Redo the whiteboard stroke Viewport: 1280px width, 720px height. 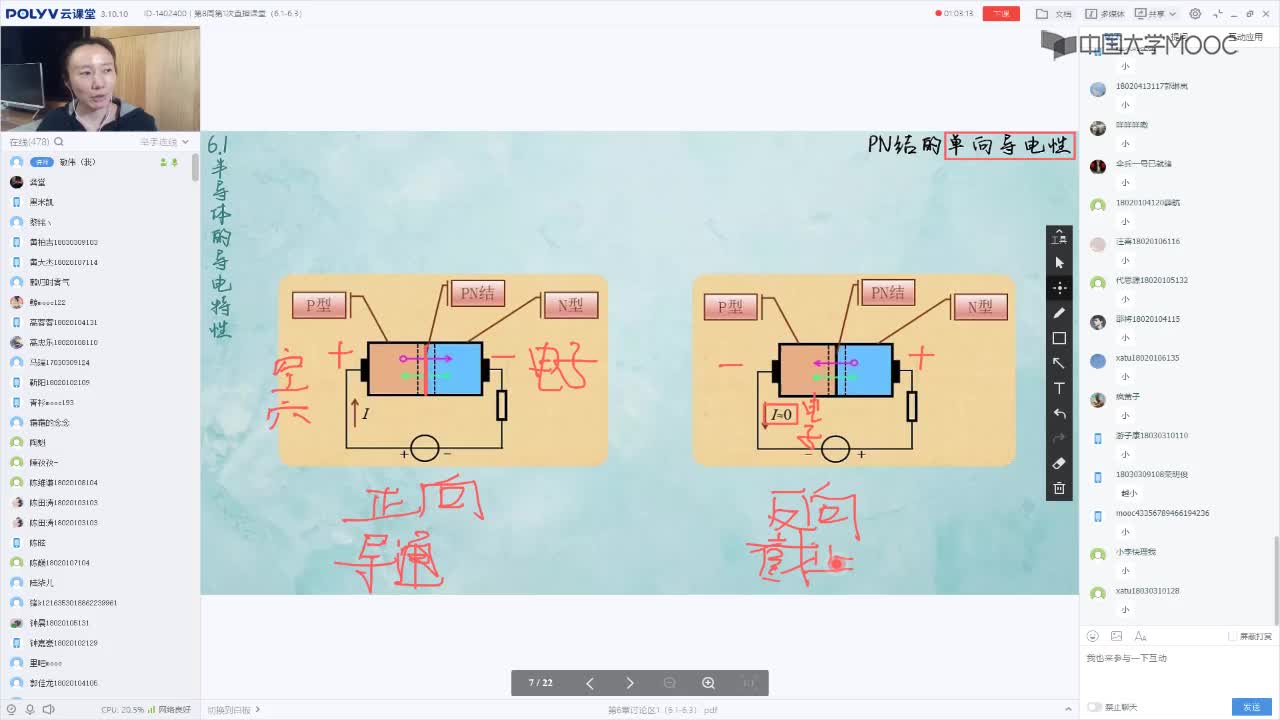(1059, 438)
